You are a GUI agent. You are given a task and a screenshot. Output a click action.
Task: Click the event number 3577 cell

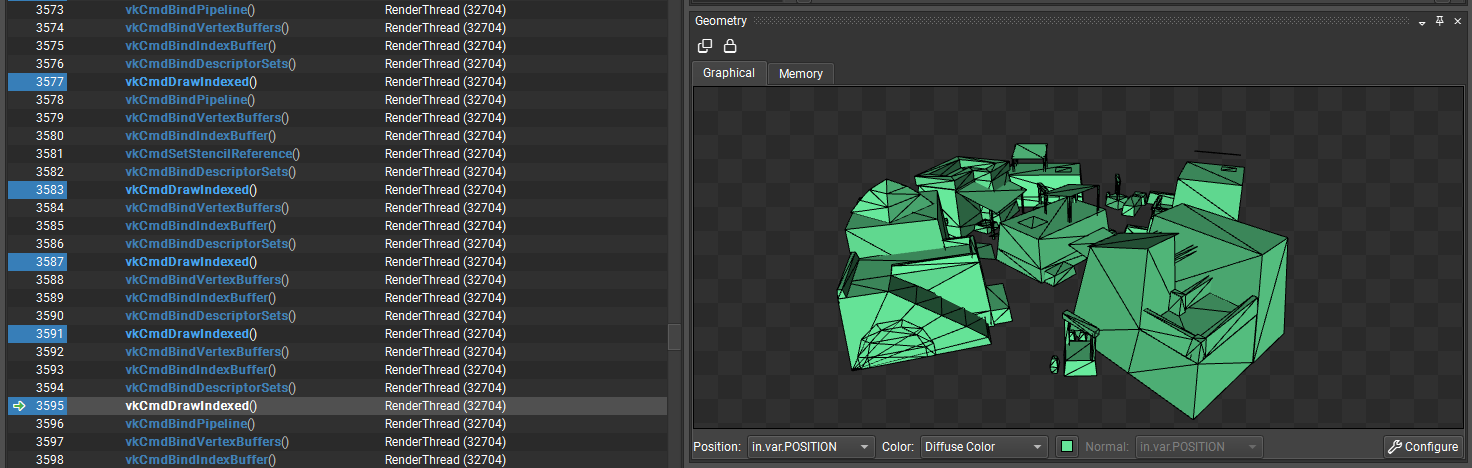(38, 82)
